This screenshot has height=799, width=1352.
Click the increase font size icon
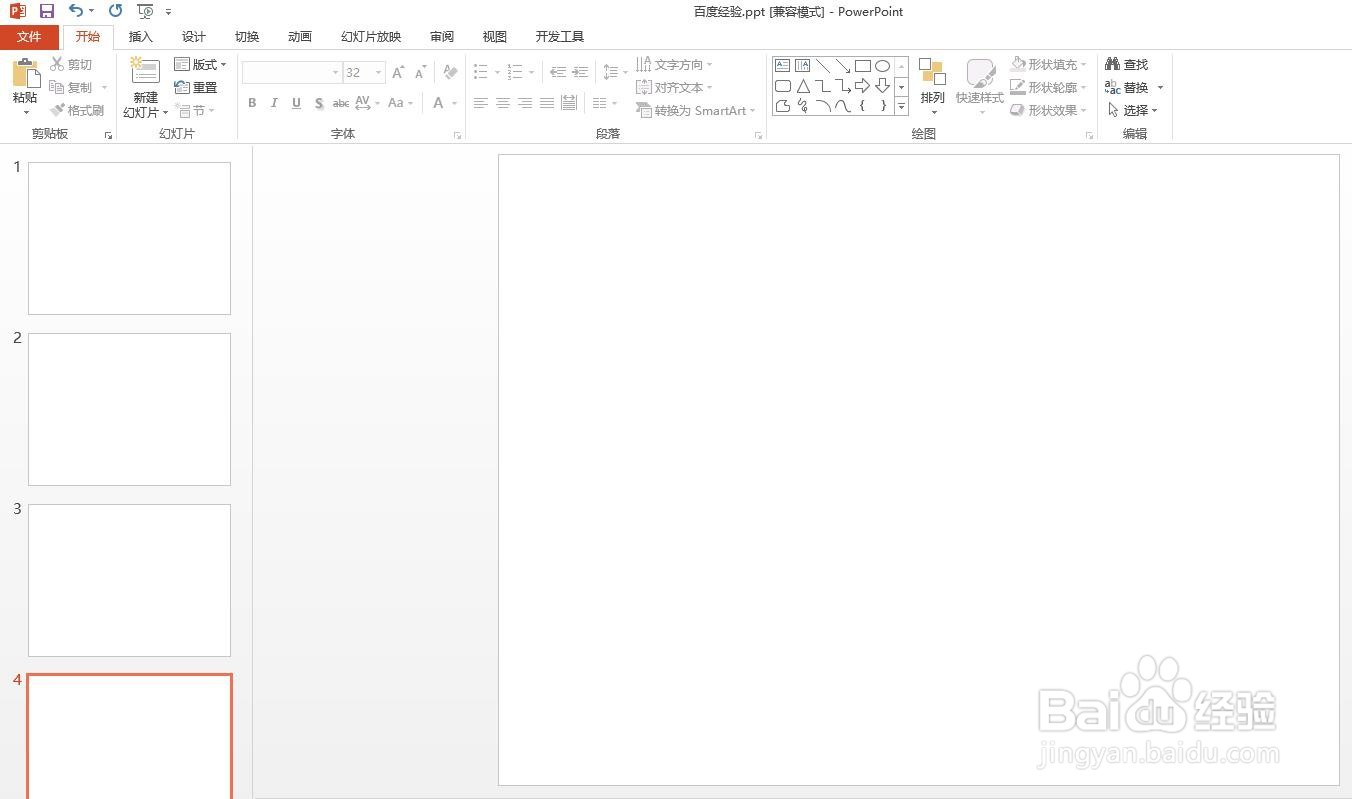click(x=398, y=72)
